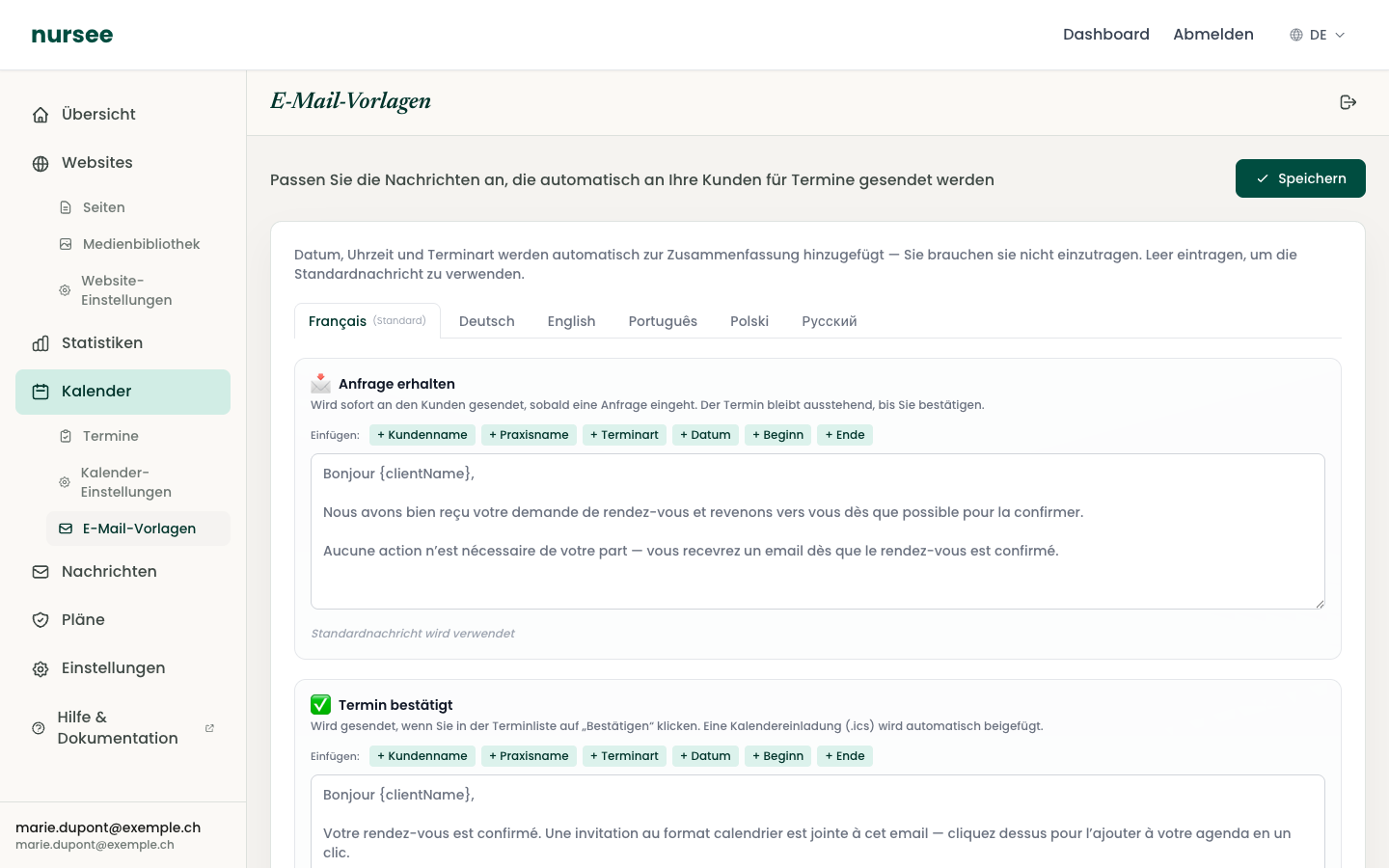
Task: Insert Ende into Anfrage erhalten template
Action: click(x=845, y=435)
